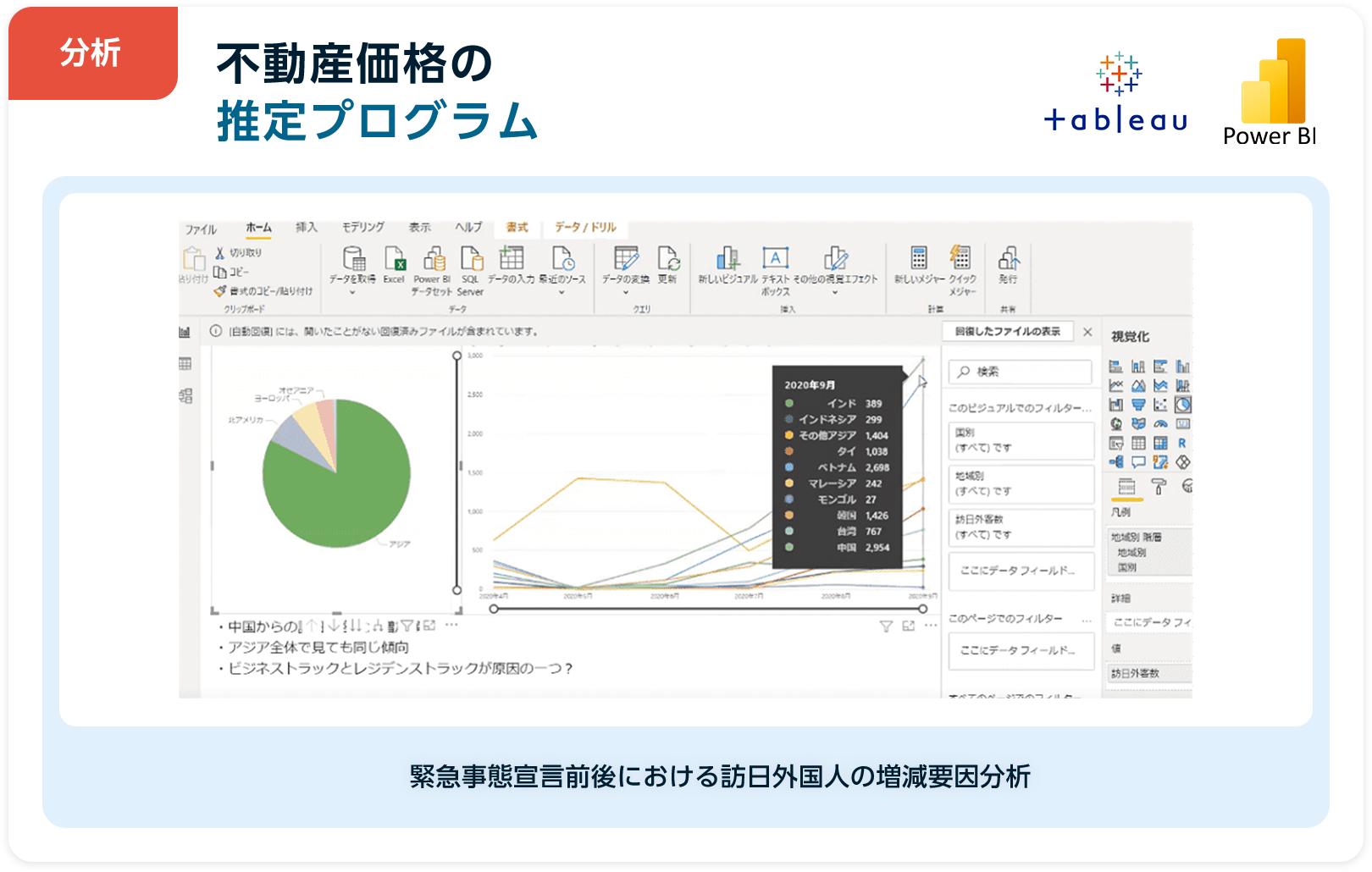Expand the その他の視覚エフェクト dropdown arrow
The height and width of the screenshot is (872, 1372).
835,292
